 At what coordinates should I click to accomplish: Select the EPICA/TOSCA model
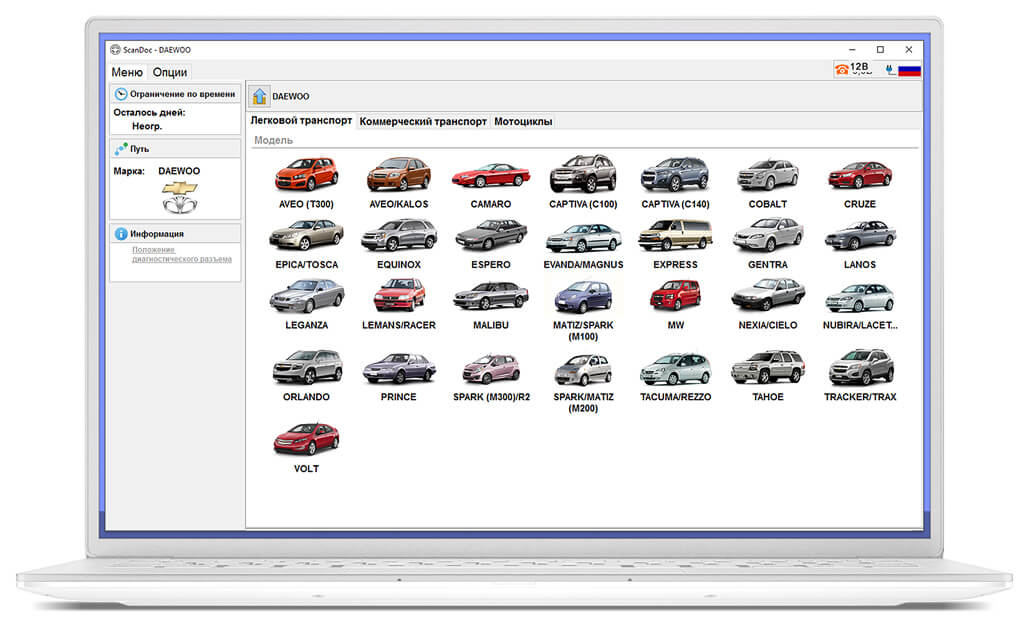(306, 243)
